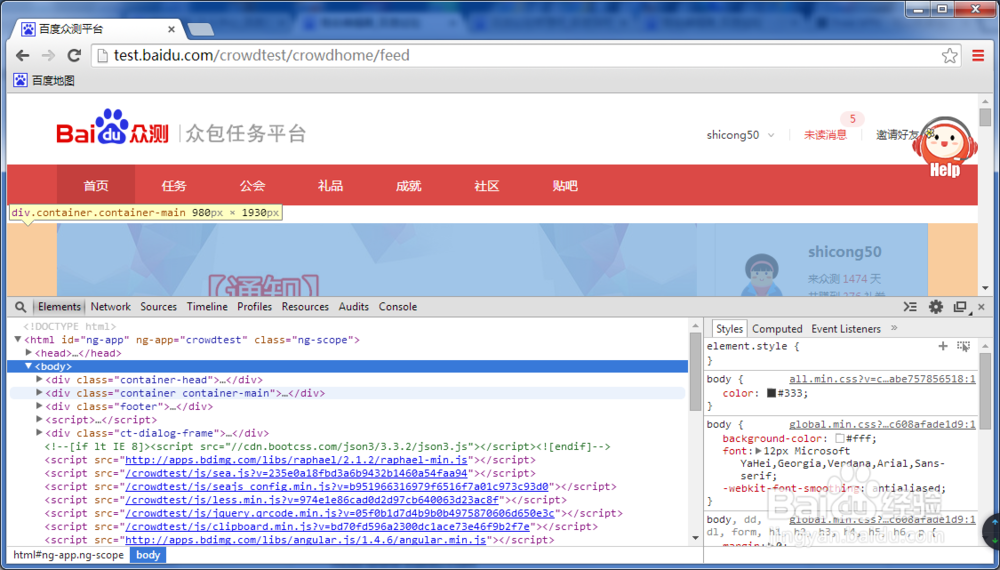Select the Styles sidebar tab
Image resolution: width=1000 pixels, height=570 pixels.
729,329
